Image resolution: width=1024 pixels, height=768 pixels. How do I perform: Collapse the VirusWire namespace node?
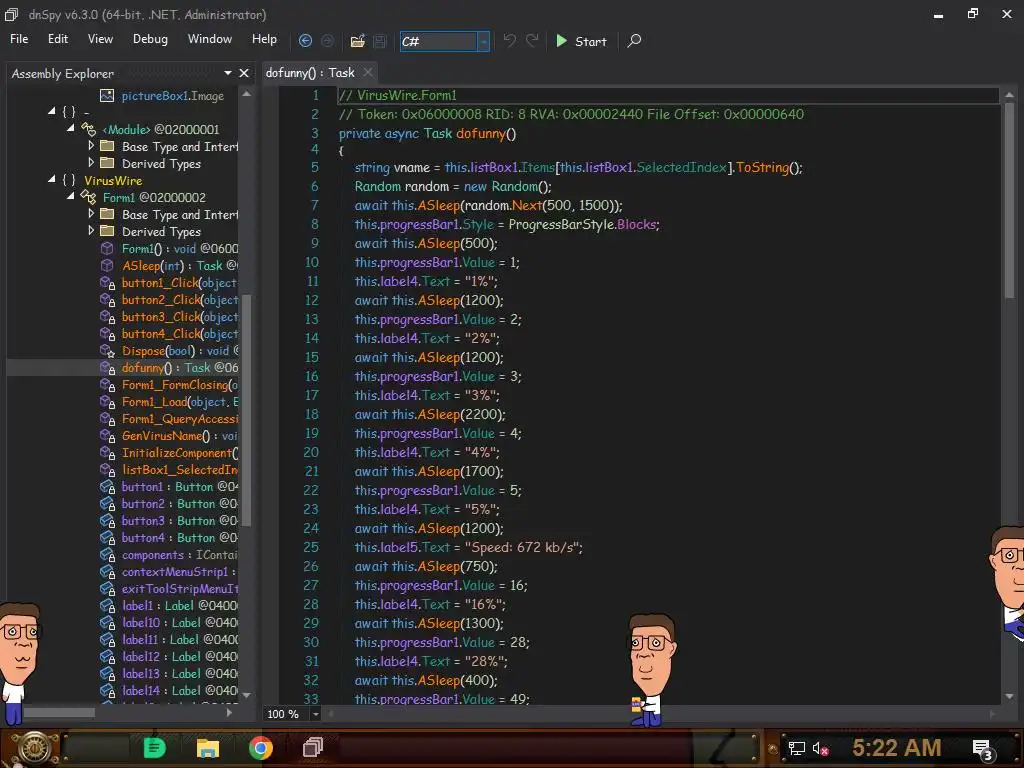[52, 179]
